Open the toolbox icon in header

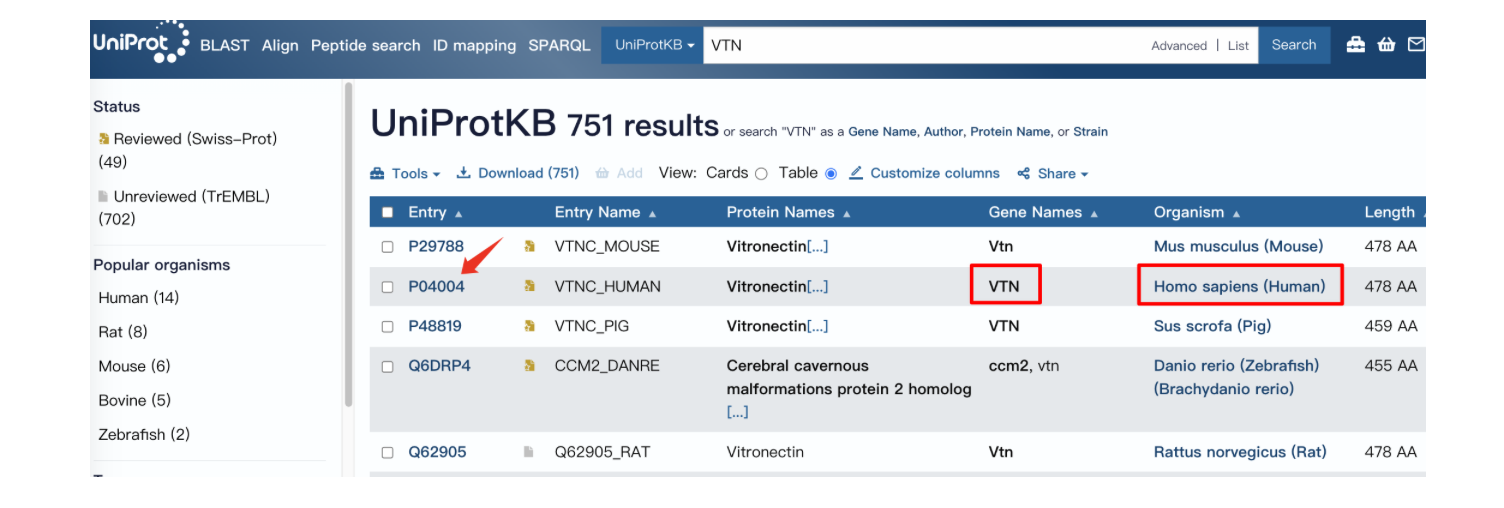click(1355, 45)
